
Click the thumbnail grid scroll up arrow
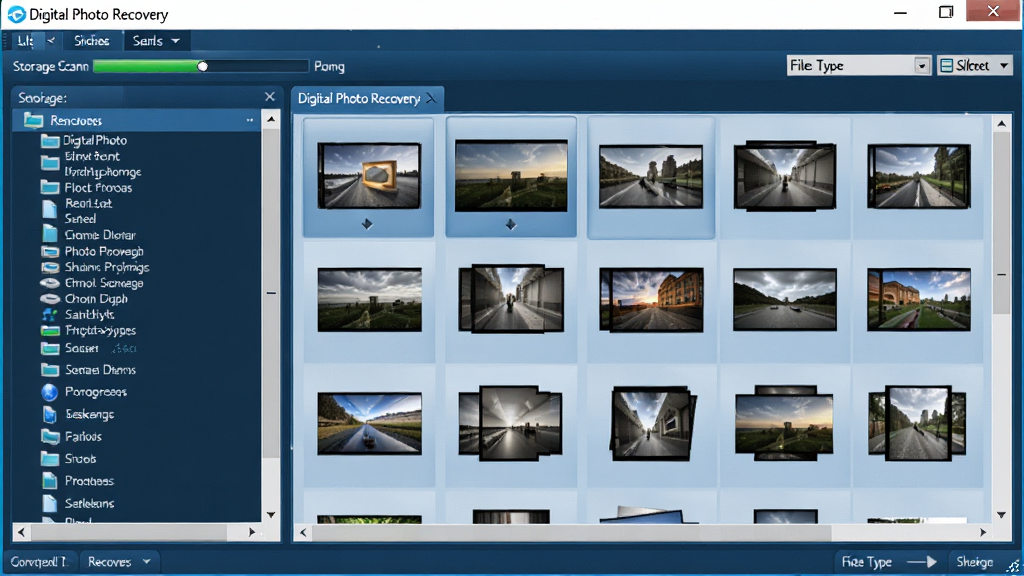click(1002, 123)
